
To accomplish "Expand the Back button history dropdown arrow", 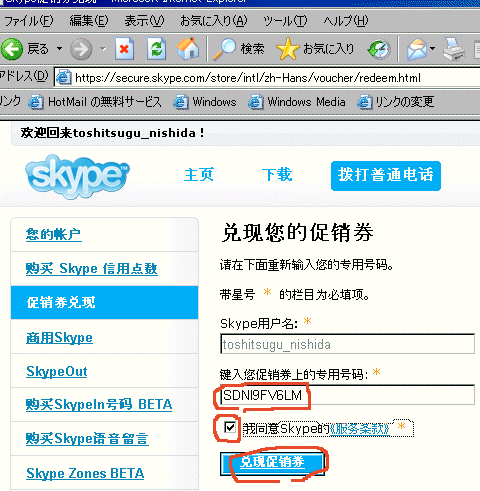I will coord(59,49).
